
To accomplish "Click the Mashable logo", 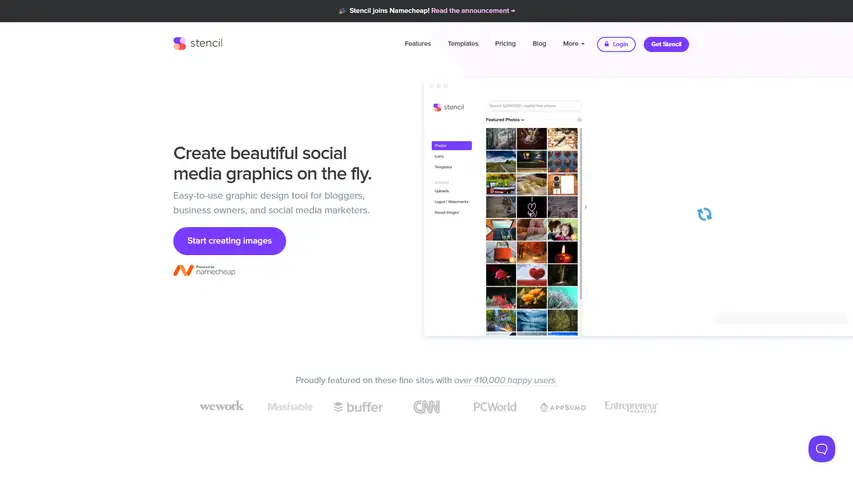I will [290, 407].
